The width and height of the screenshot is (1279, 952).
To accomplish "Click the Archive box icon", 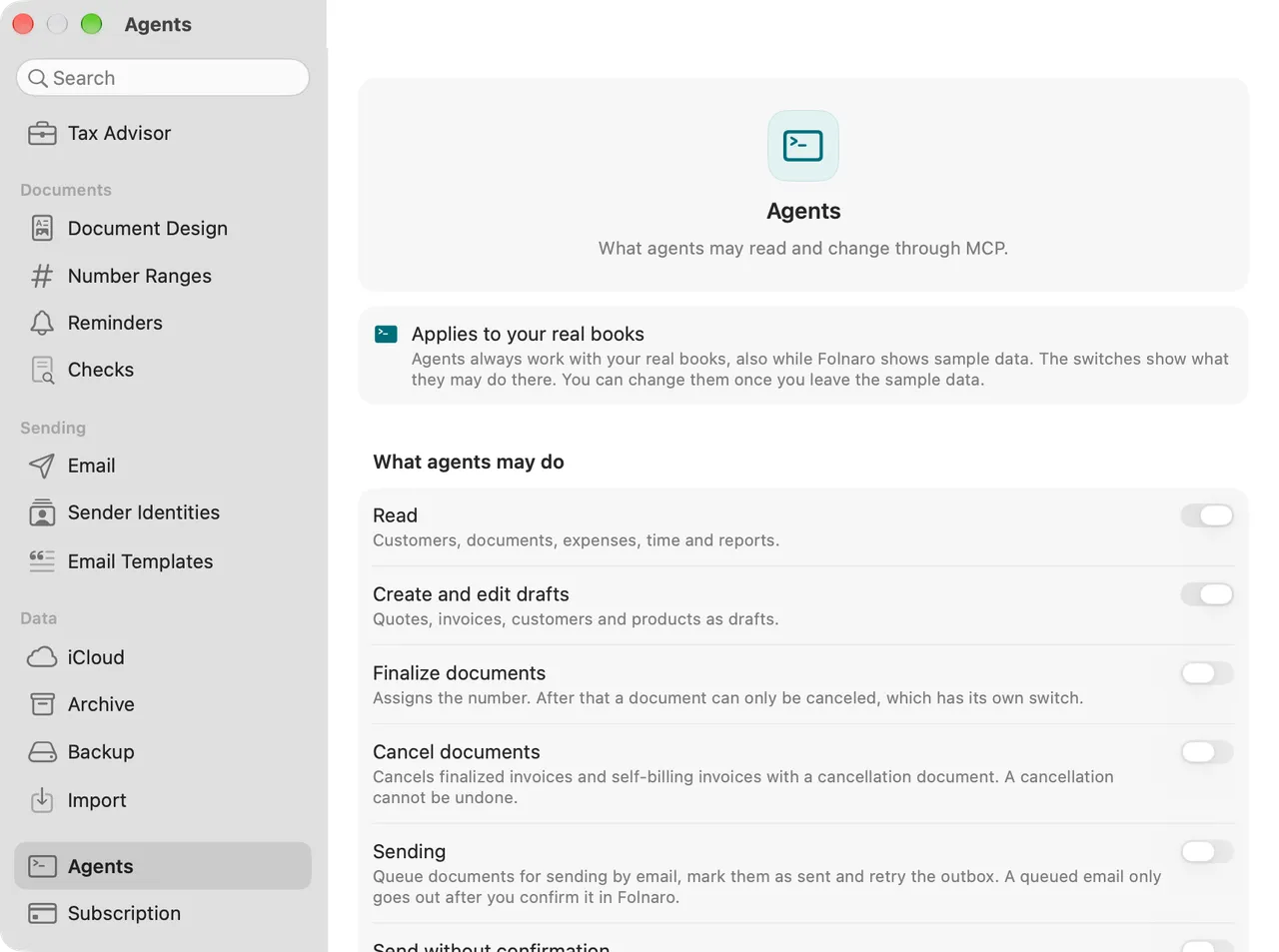I will [42, 704].
